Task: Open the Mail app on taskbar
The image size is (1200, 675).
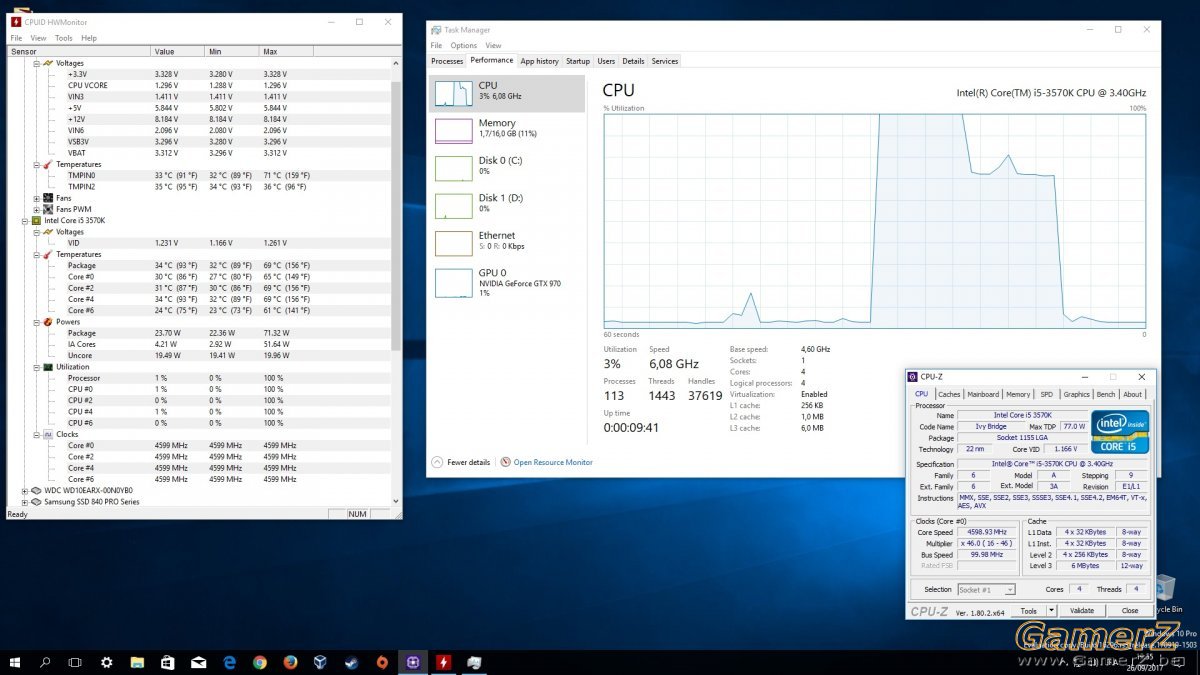Action: (x=198, y=662)
